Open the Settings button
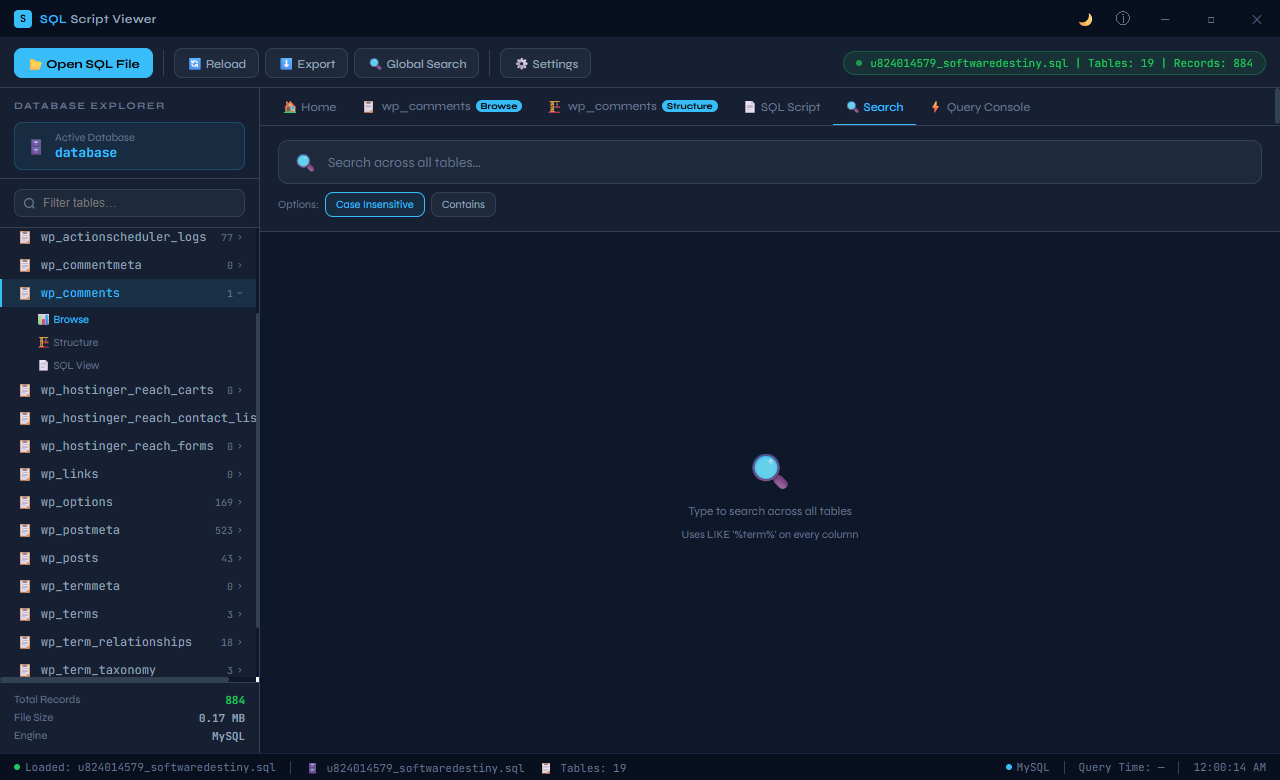 [546, 63]
